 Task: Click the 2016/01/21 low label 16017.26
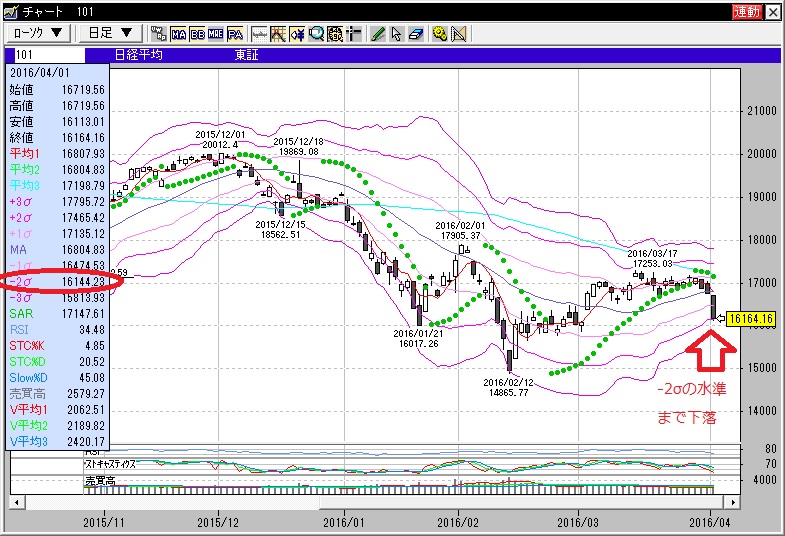(418, 339)
